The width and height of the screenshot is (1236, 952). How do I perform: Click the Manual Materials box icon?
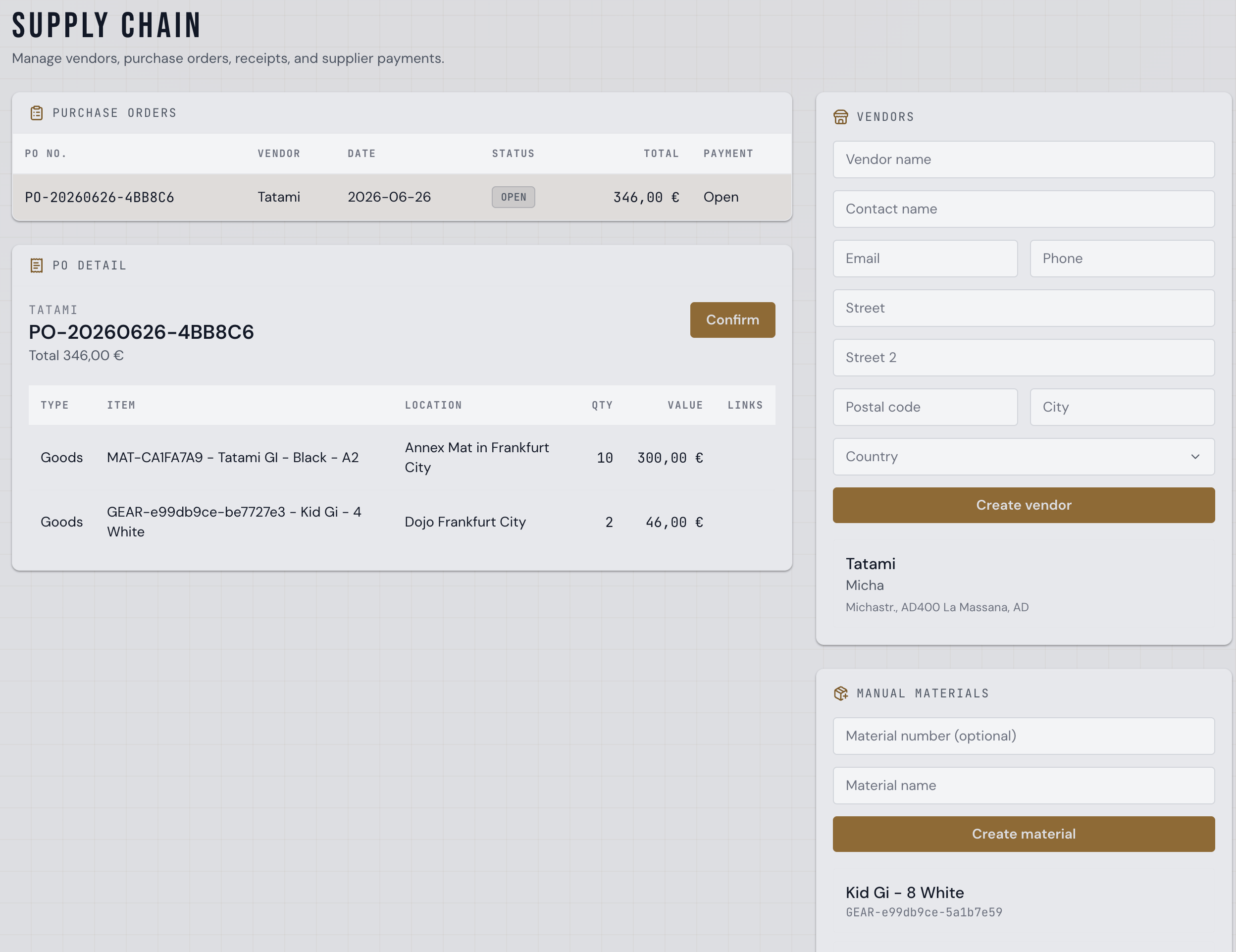[x=841, y=693]
